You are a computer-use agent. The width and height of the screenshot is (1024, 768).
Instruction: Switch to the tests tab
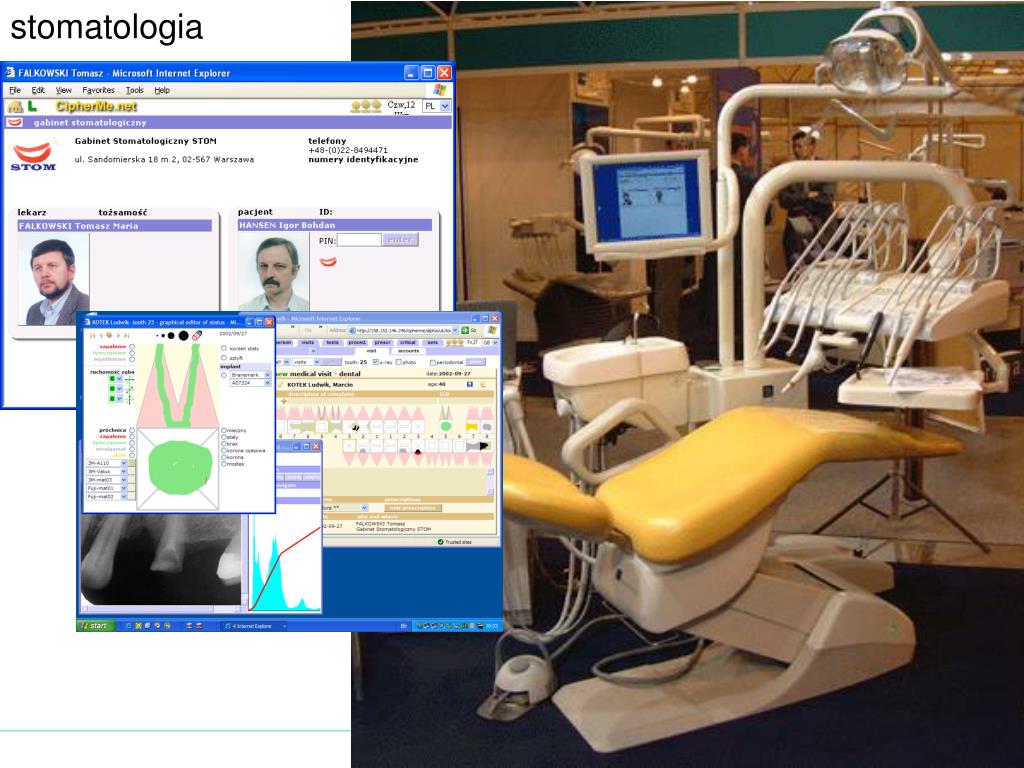tap(332, 342)
